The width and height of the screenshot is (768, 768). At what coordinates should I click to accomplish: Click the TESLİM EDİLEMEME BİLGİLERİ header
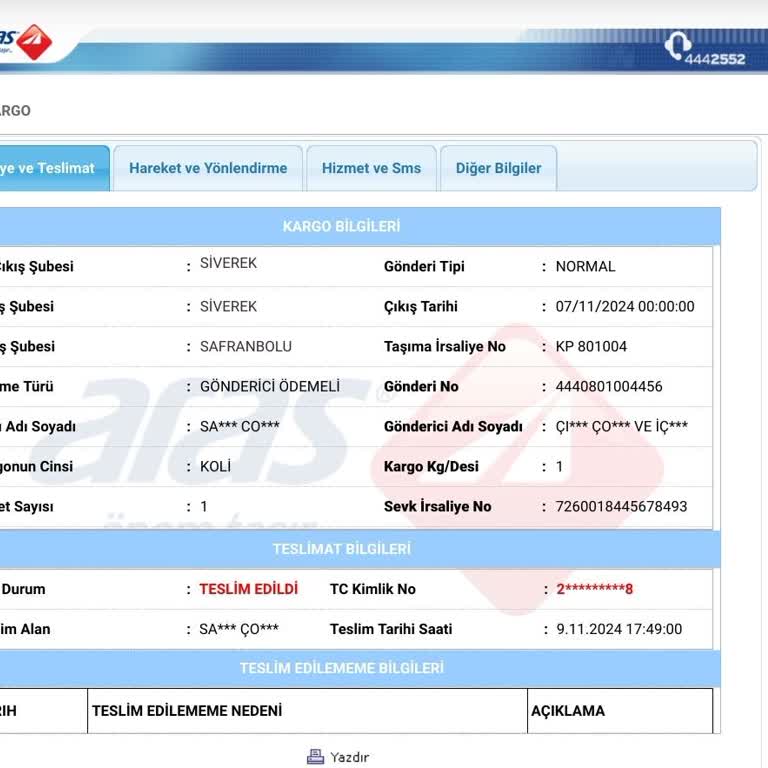point(341,668)
